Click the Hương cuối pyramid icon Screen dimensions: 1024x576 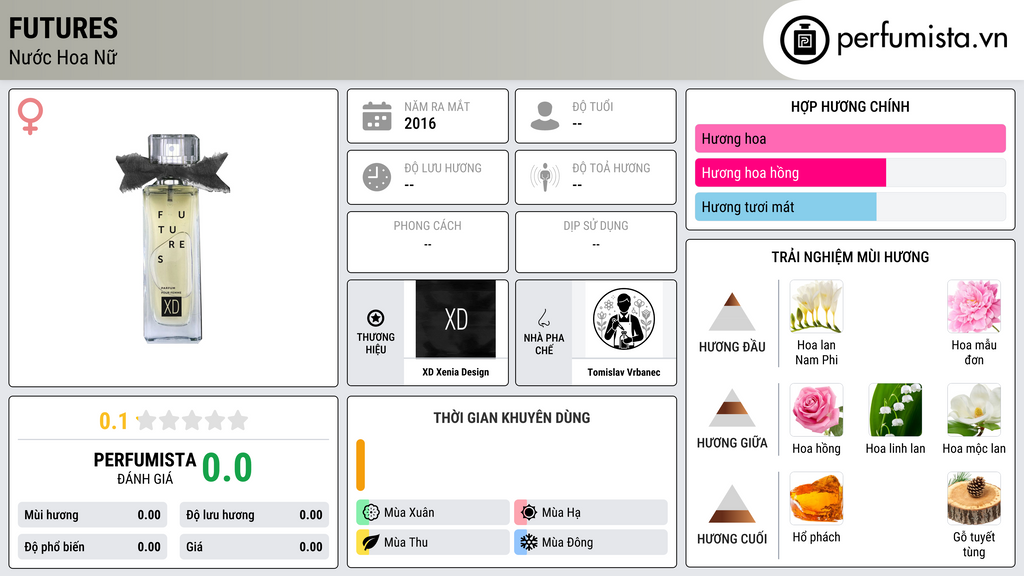click(732, 504)
